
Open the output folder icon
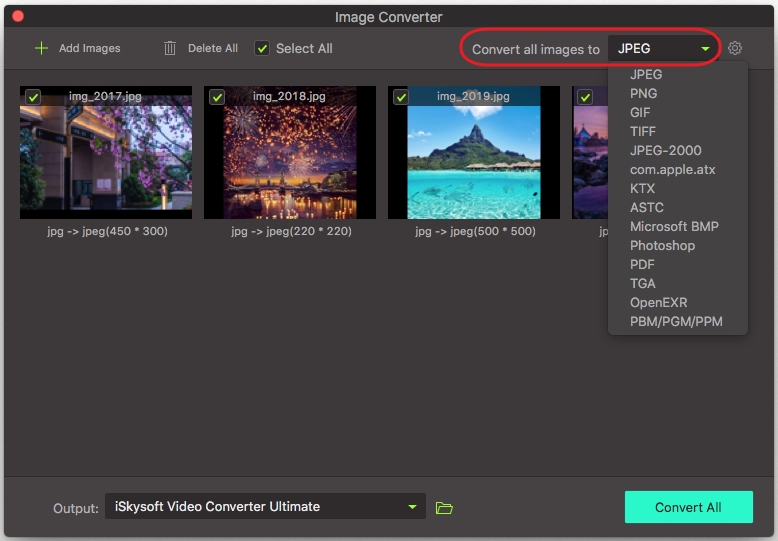(x=445, y=508)
